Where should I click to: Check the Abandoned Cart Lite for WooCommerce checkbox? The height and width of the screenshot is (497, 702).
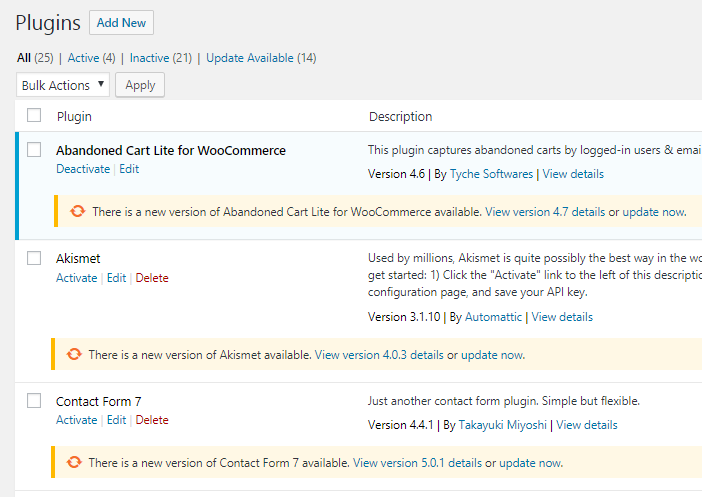click(34, 150)
